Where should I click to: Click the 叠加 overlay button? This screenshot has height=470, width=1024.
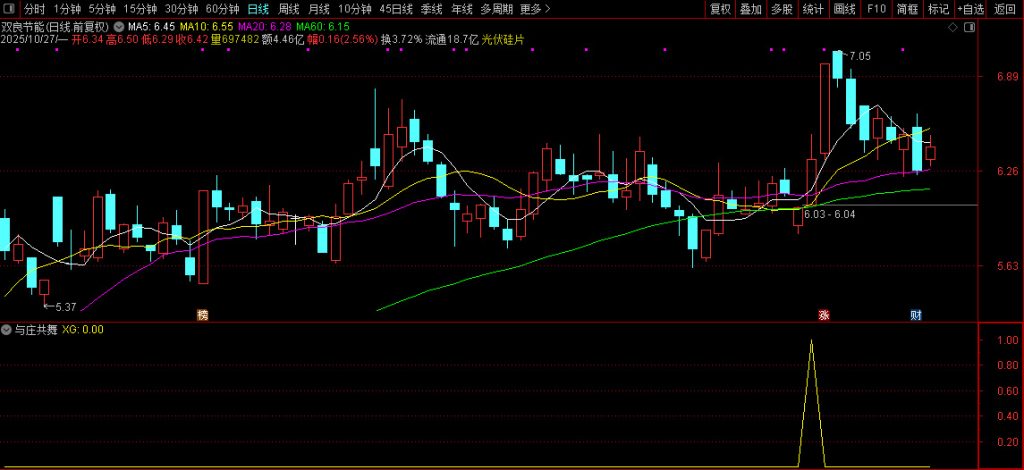(x=751, y=9)
